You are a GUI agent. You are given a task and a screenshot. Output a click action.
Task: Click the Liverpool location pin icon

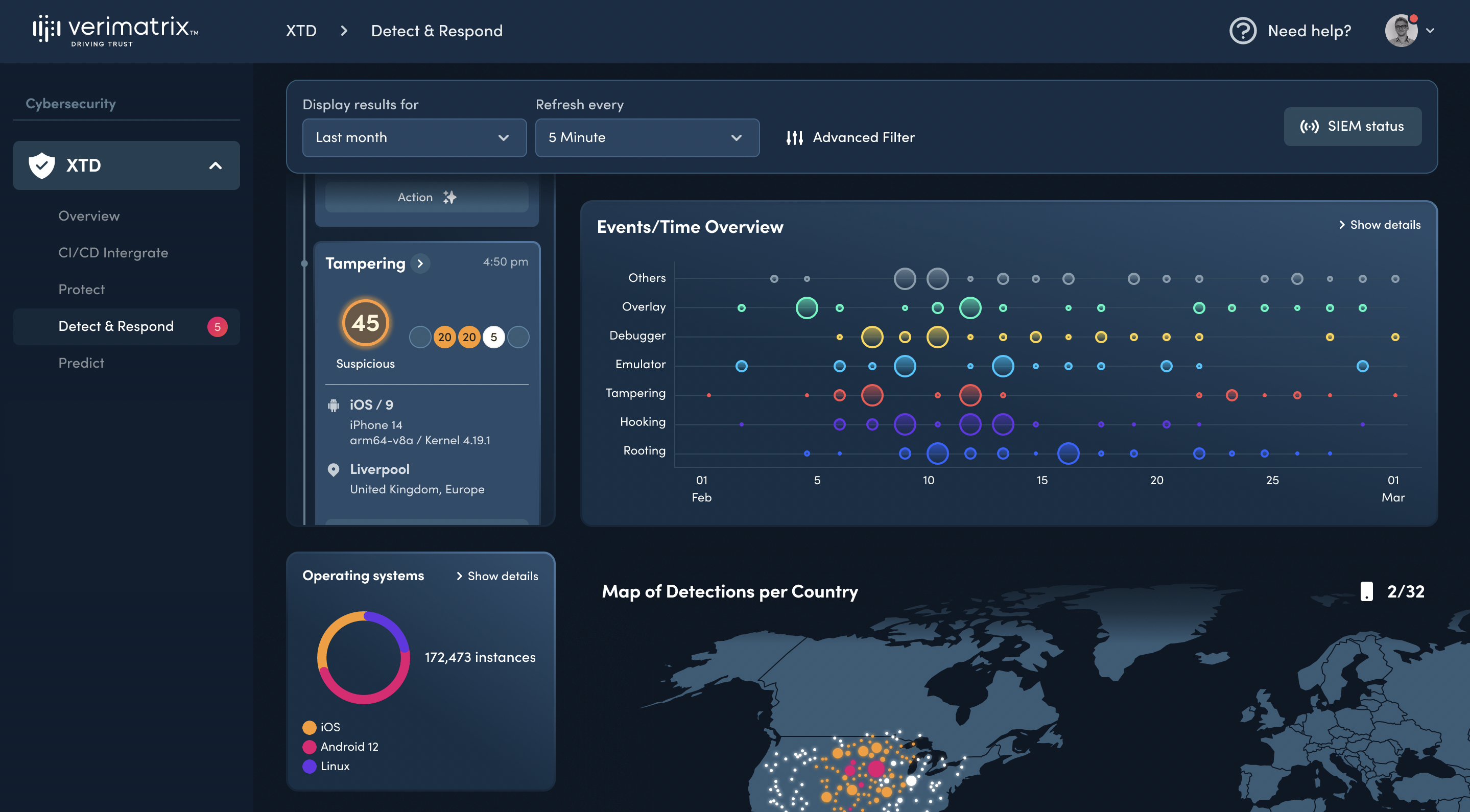[x=334, y=470]
